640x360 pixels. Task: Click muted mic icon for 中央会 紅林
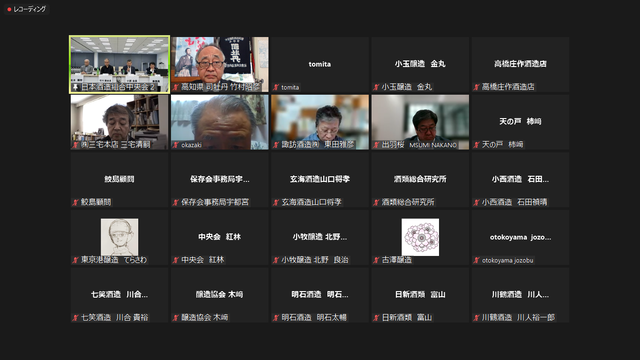[x=176, y=260]
